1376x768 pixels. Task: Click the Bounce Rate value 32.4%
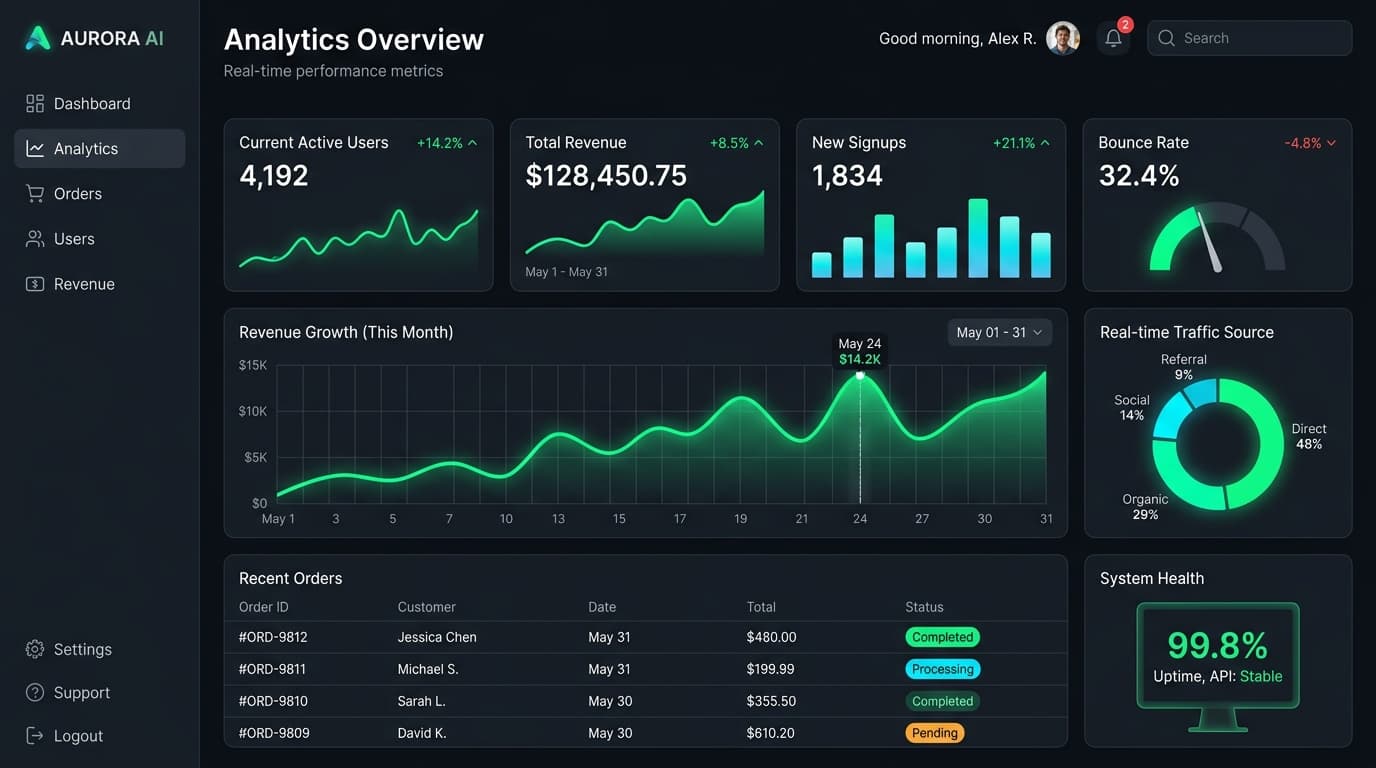click(1139, 176)
